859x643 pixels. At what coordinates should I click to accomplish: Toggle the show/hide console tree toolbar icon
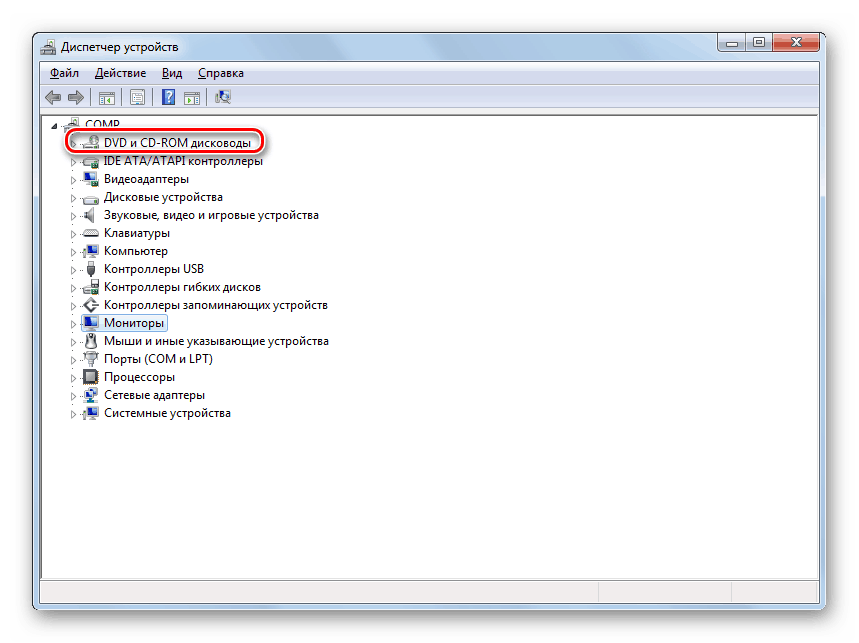click(x=106, y=98)
